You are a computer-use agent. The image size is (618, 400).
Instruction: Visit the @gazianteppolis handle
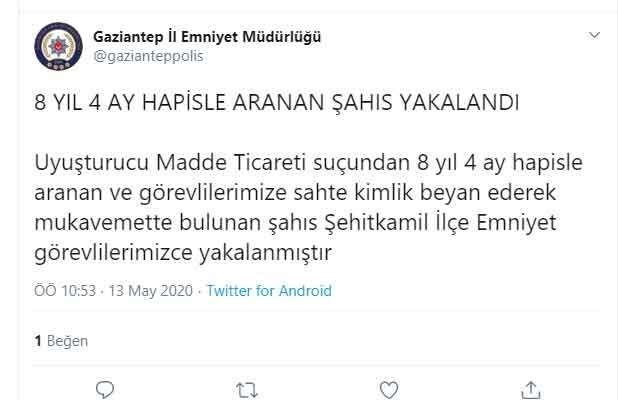point(147,56)
